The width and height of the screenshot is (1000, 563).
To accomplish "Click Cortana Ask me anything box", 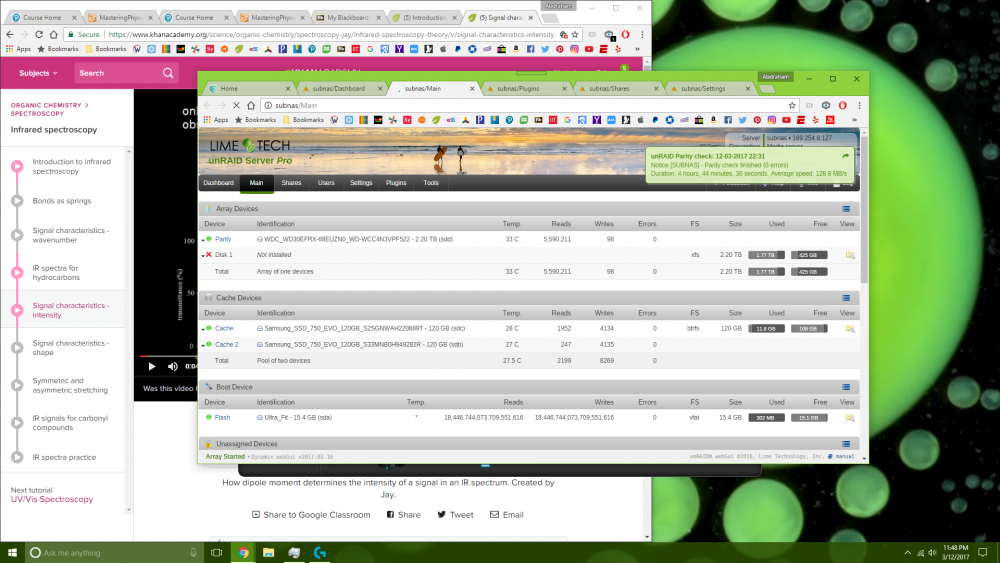I will tap(114, 552).
